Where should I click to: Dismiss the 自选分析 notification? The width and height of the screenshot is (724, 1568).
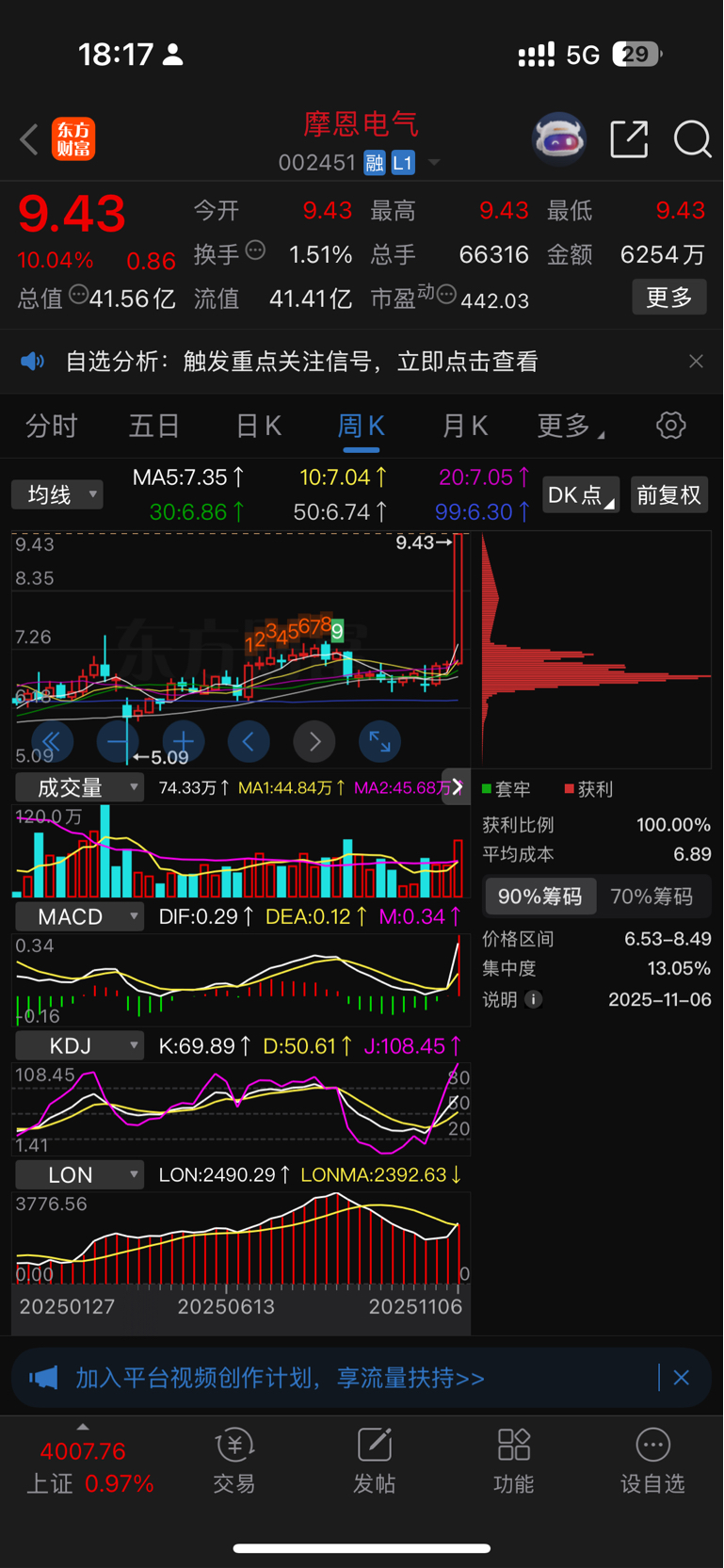point(696,362)
